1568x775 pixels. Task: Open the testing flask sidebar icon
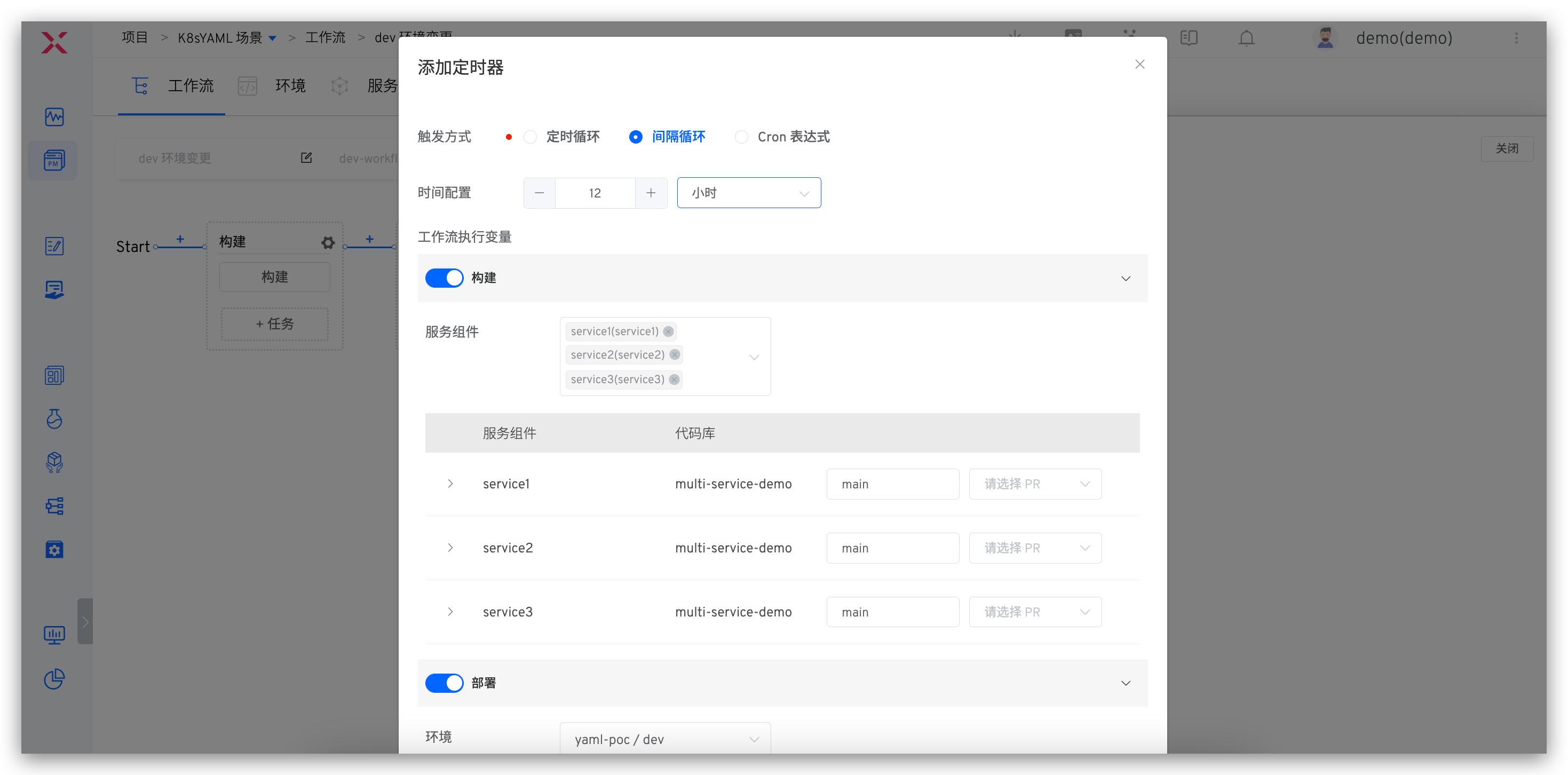click(53, 419)
